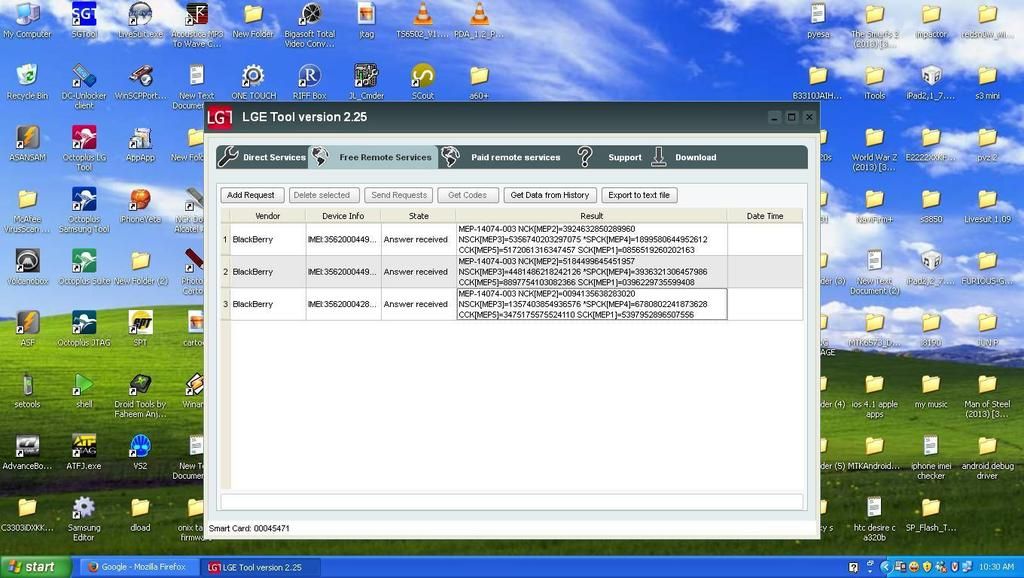This screenshot has width=1024, height=578.
Task: Click the empty field below the request table
Action: click(511, 501)
